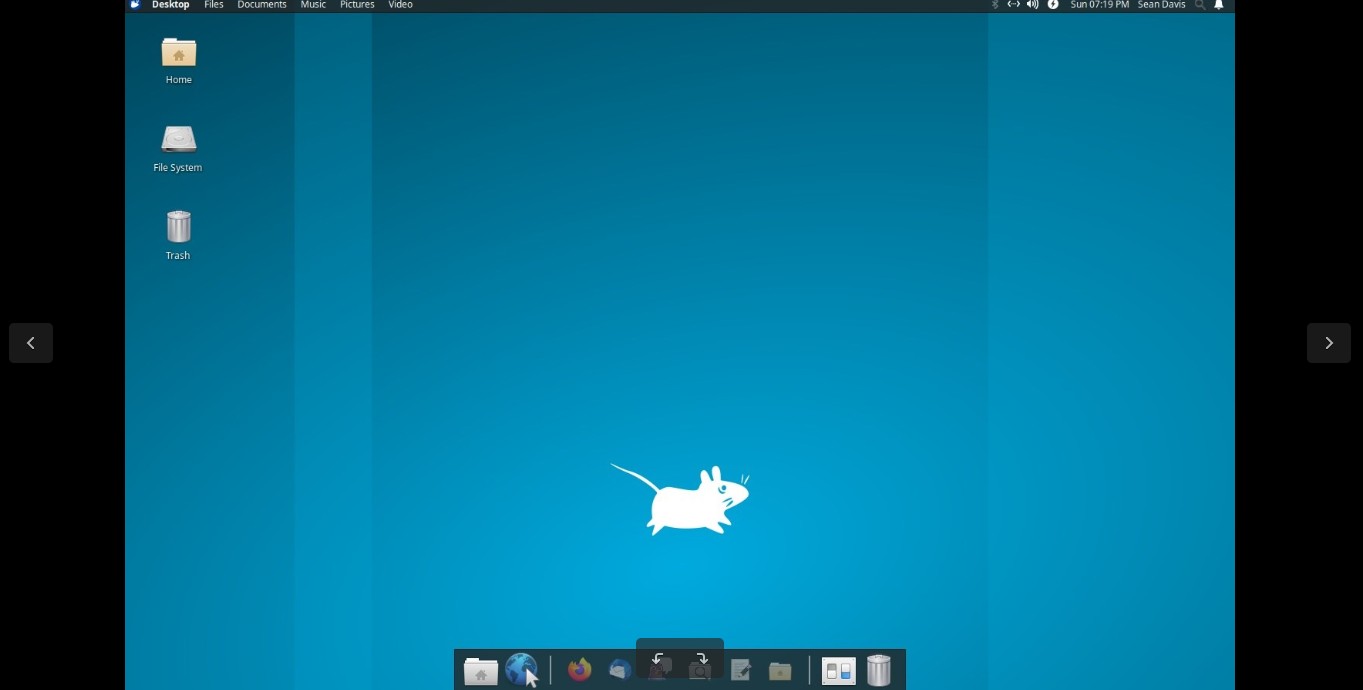The width and height of the screenshot is (1363, 690).
Task: Open the Sean Davis user menu
Action: tap(1162, 5)
